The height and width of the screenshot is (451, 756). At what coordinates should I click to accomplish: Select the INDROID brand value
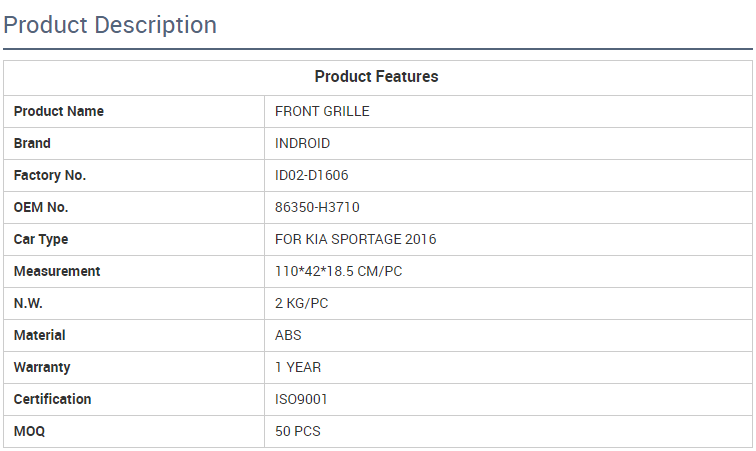click(x=302, y=143)
